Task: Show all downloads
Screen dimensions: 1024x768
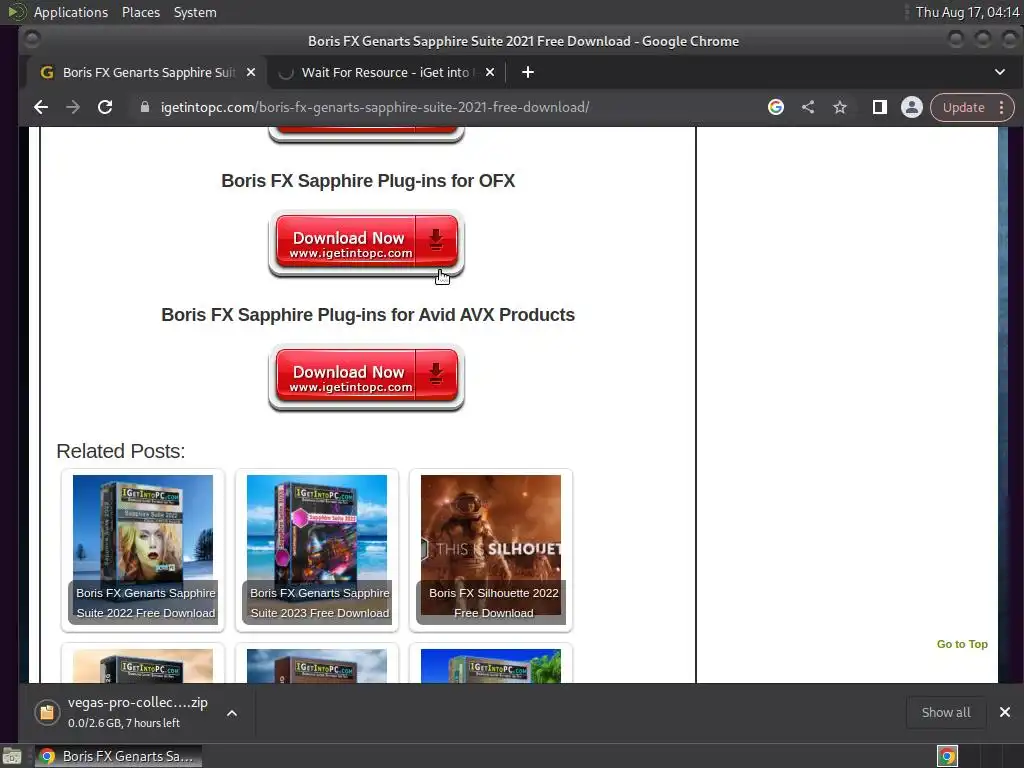Action: [x=946, y=712]
